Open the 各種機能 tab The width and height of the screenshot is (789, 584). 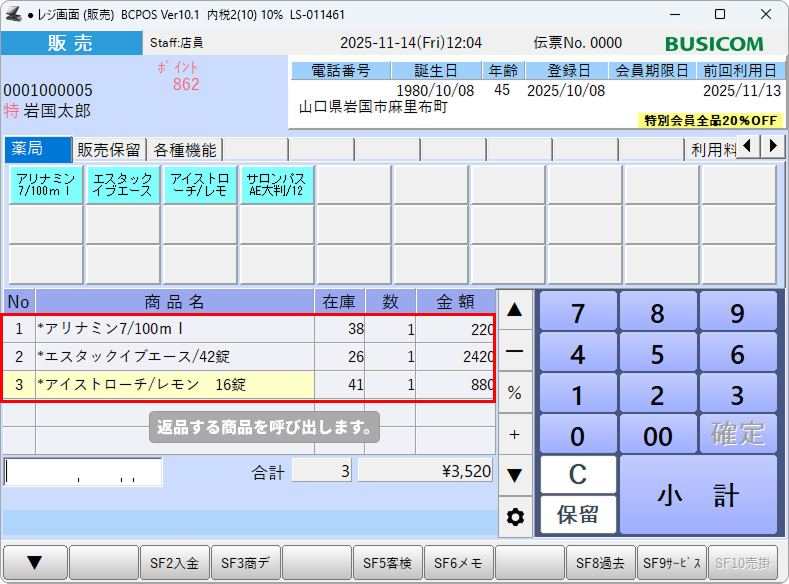coord(184,150)
